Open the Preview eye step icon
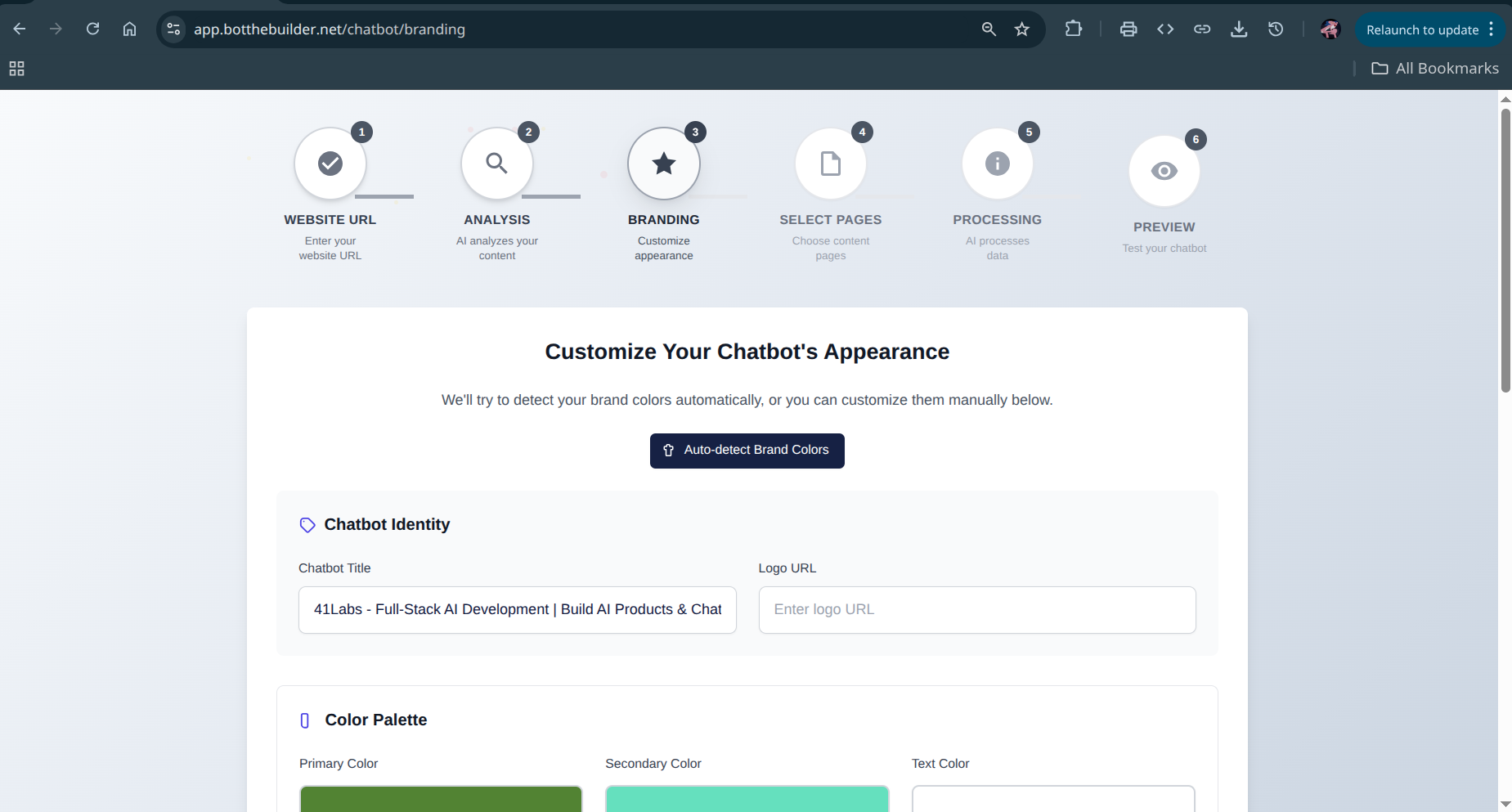 click(x=1164, y=170)
